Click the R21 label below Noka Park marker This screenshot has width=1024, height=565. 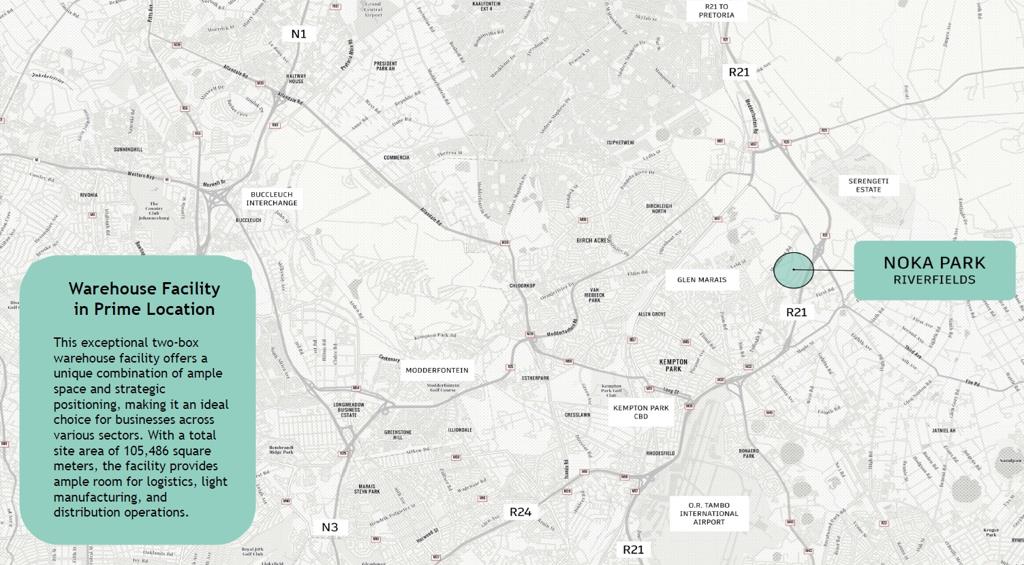[x=796, y=312]
